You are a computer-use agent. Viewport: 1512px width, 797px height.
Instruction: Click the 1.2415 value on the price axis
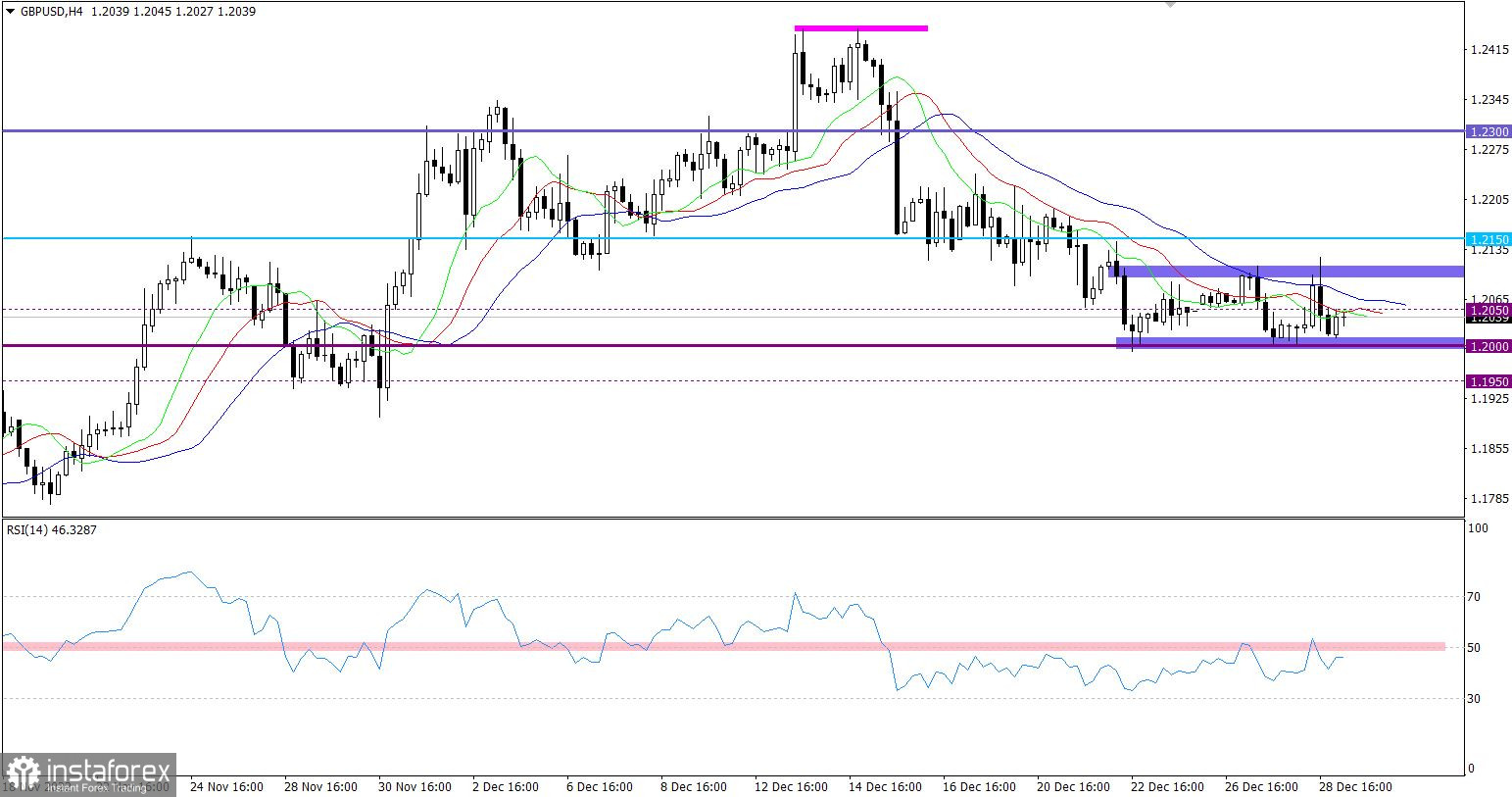tap(1488, 49)
